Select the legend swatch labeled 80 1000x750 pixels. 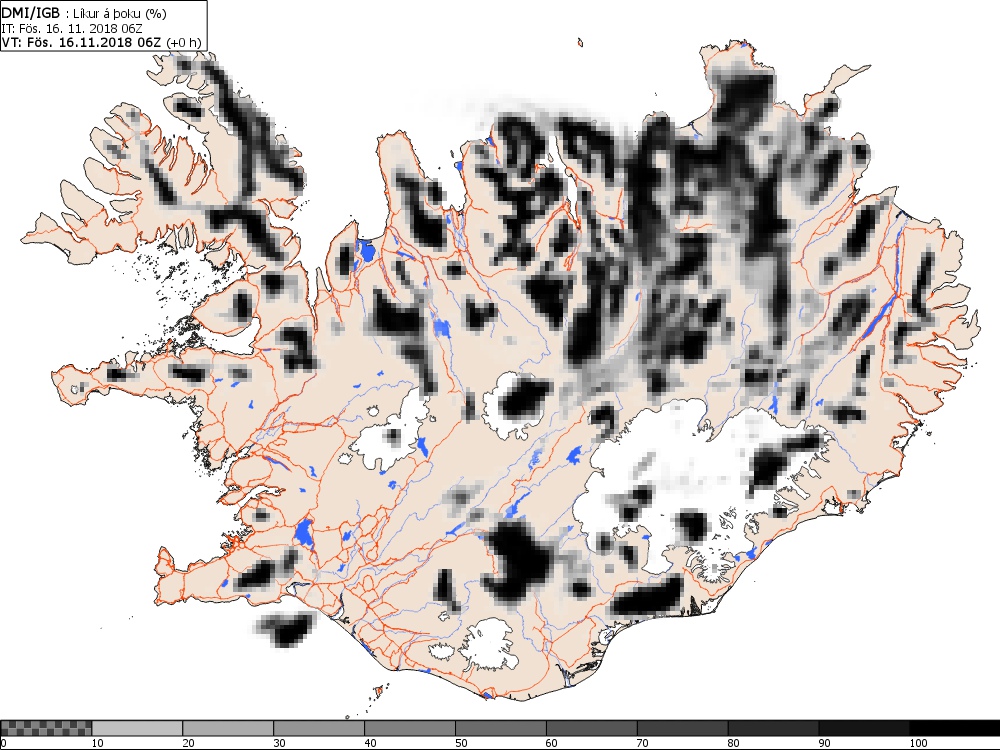tap(773, 728)
